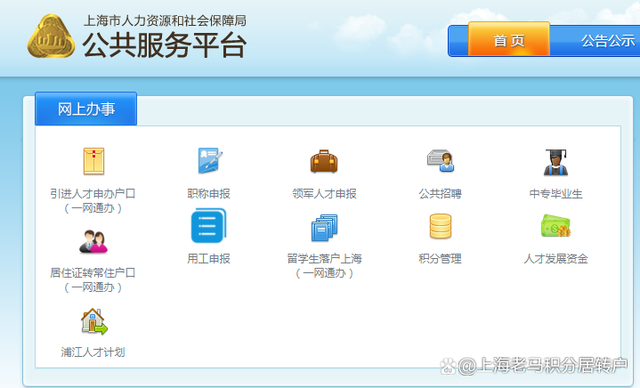This screenshot has height=388, width=640.
Task: Open the 浦江人才计划 text link
Action: (x=93, y=352)
